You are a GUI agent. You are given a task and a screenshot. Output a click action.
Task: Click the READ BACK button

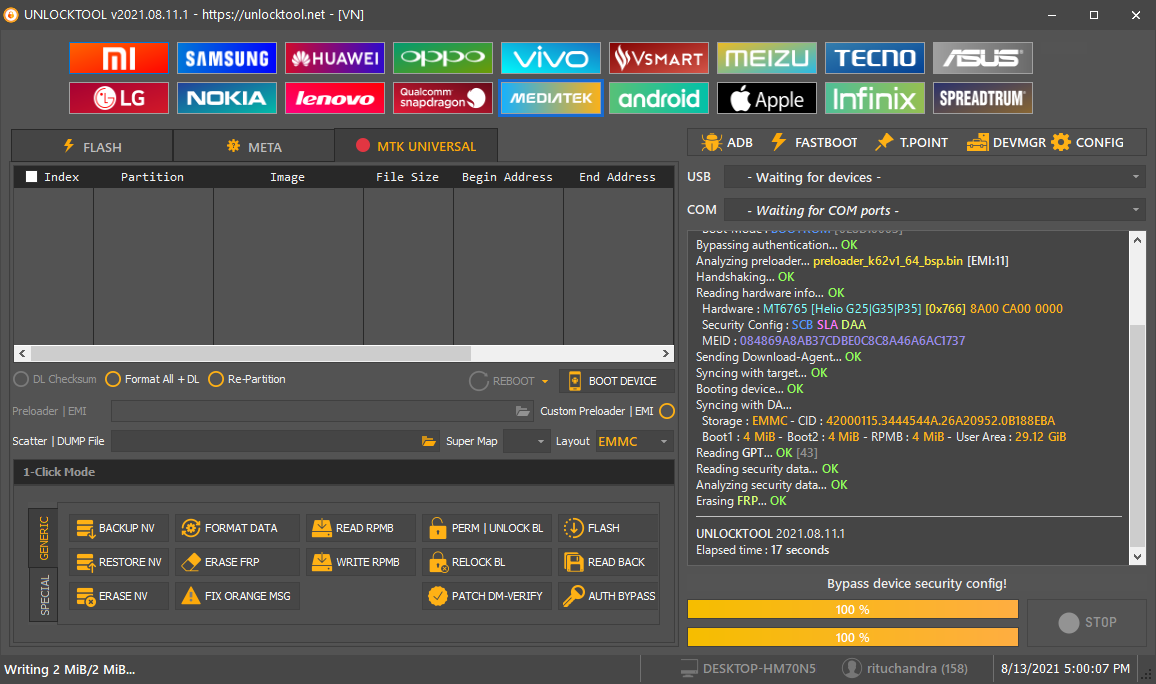click(x=608, y=562)
